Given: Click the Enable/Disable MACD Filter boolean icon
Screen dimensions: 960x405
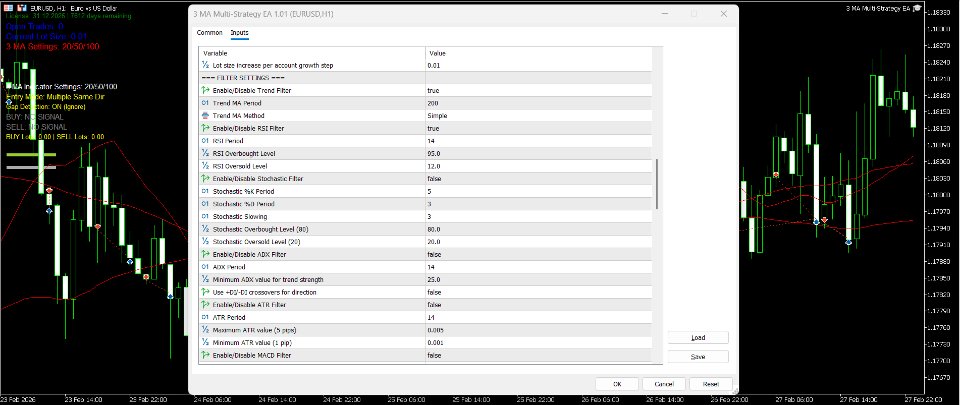Looking at the screenshot, I should 205,355.
